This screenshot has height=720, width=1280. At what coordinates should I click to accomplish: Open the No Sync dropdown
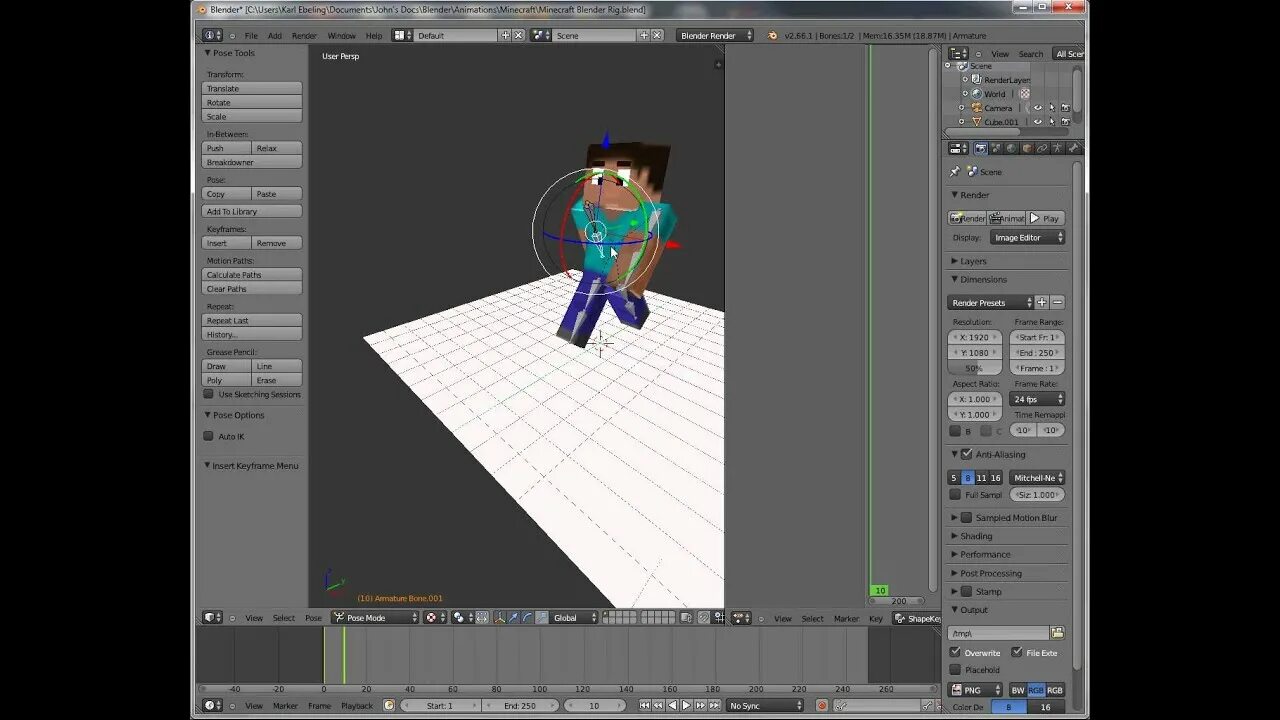pos(765,706)
